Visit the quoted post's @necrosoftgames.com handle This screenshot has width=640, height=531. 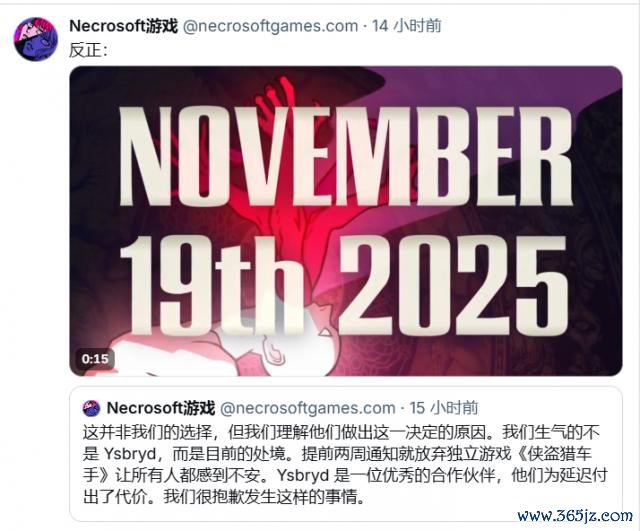(x=308, y=408)
